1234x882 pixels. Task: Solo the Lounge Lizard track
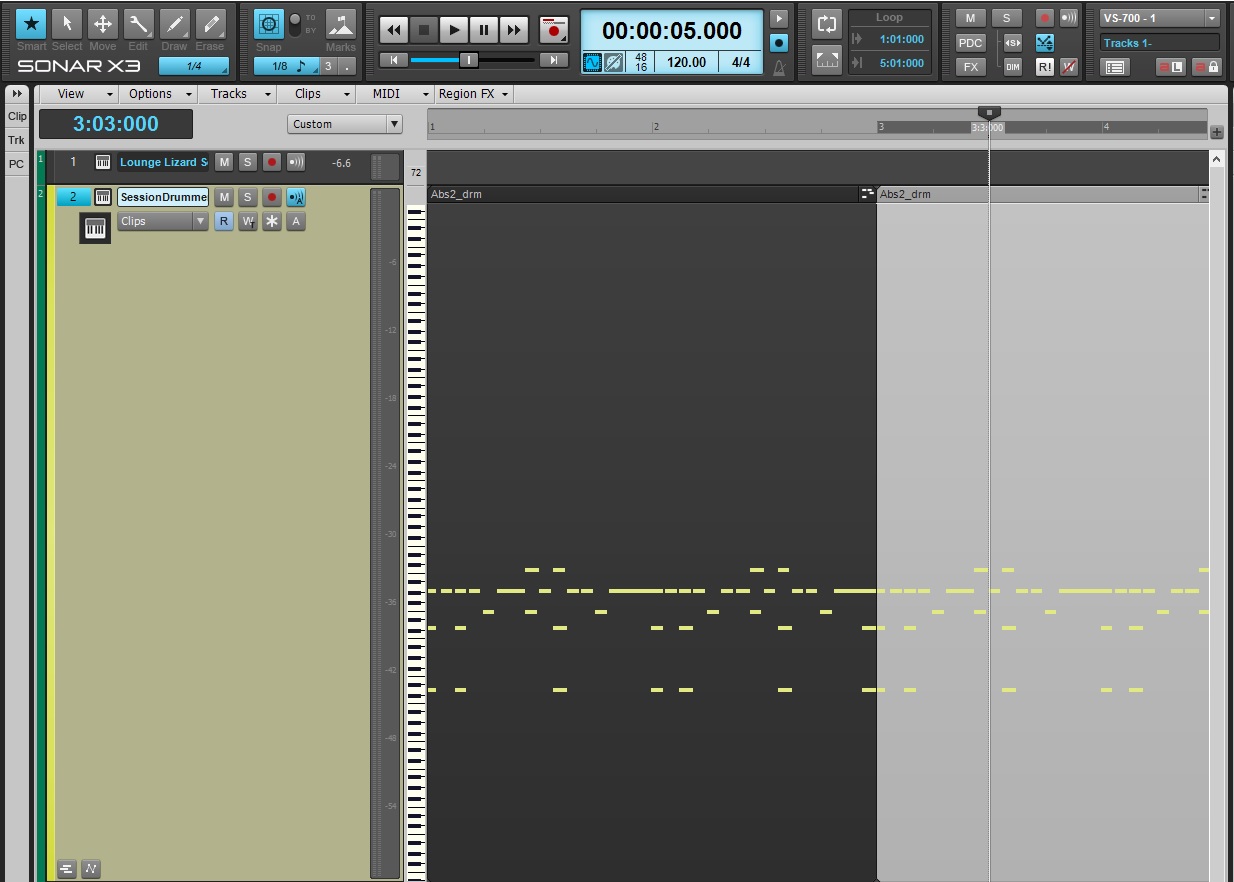[248, 162]
